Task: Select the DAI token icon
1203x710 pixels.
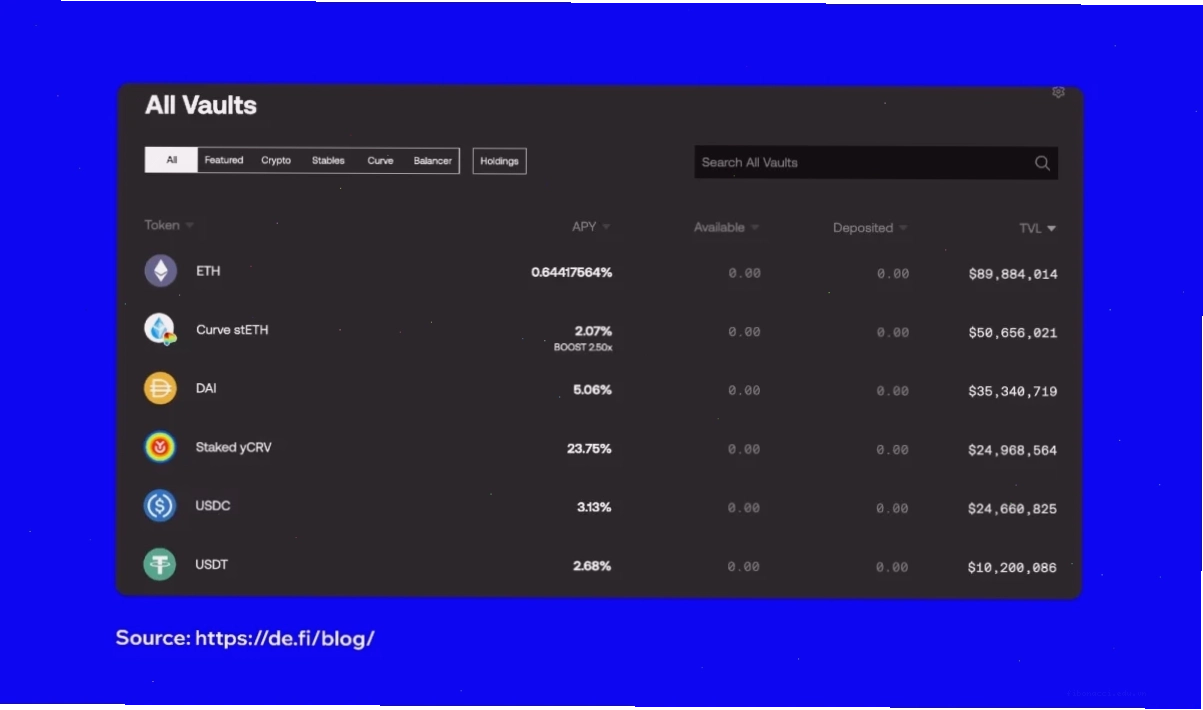Action: 160,388
